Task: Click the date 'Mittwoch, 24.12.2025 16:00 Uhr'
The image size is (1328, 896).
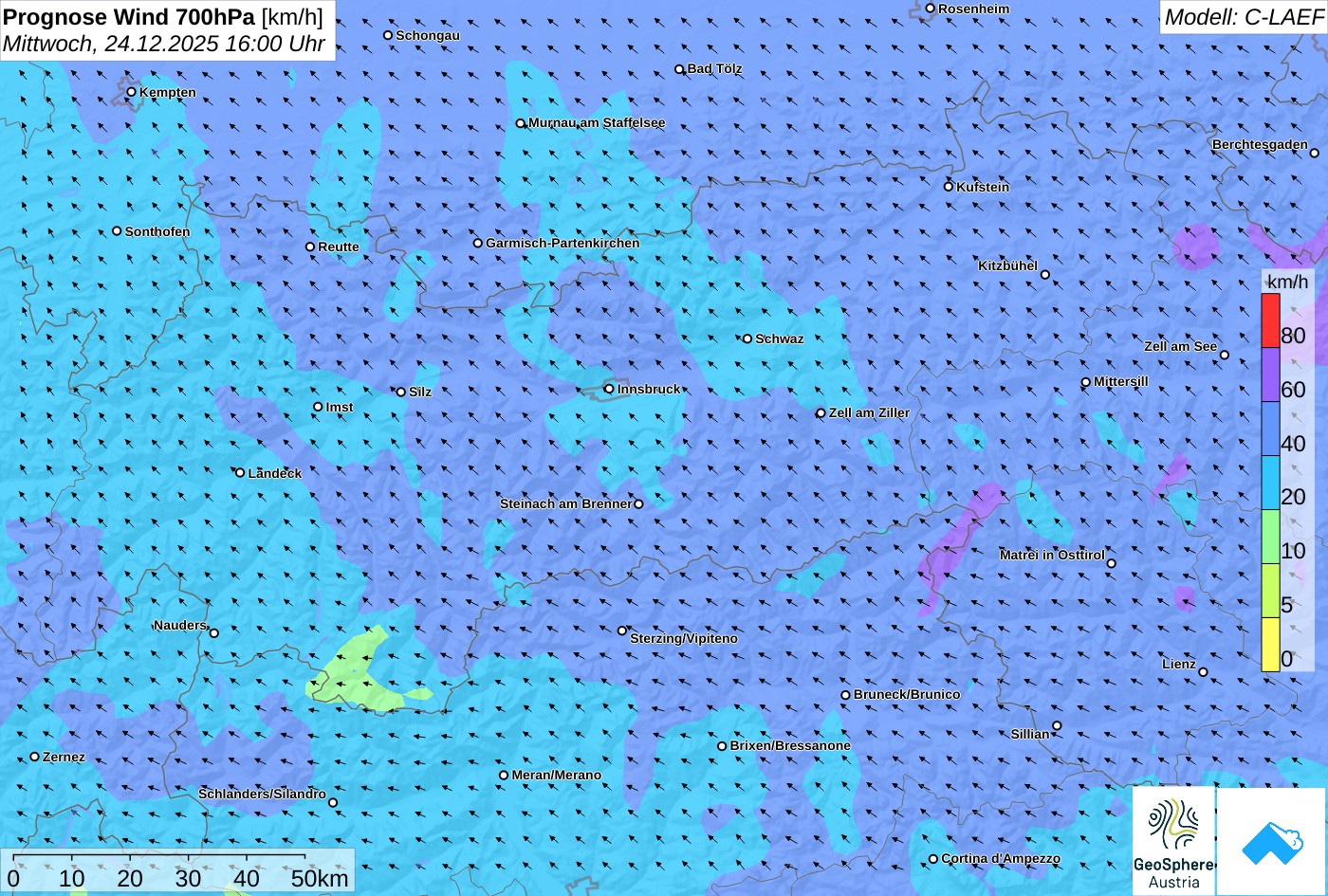Action: click(x=164, y=44)
